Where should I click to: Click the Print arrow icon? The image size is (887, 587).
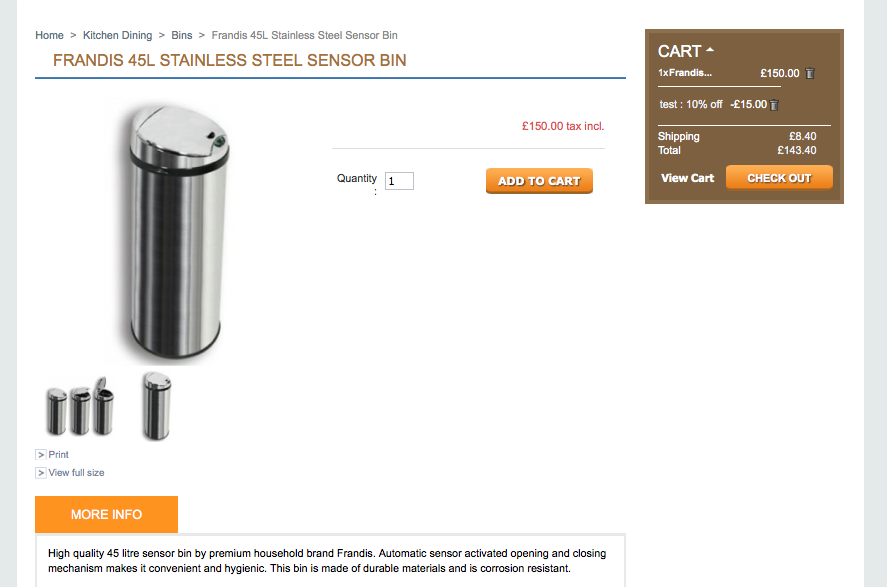tap(41, 455)
